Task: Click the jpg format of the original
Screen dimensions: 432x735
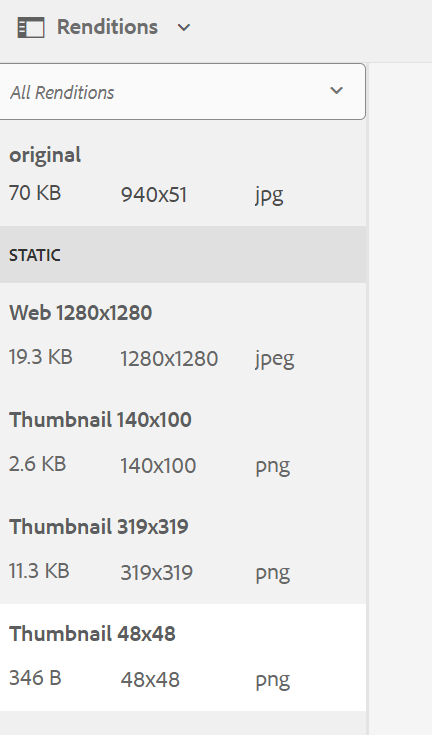Action: [x=269, y=195]
